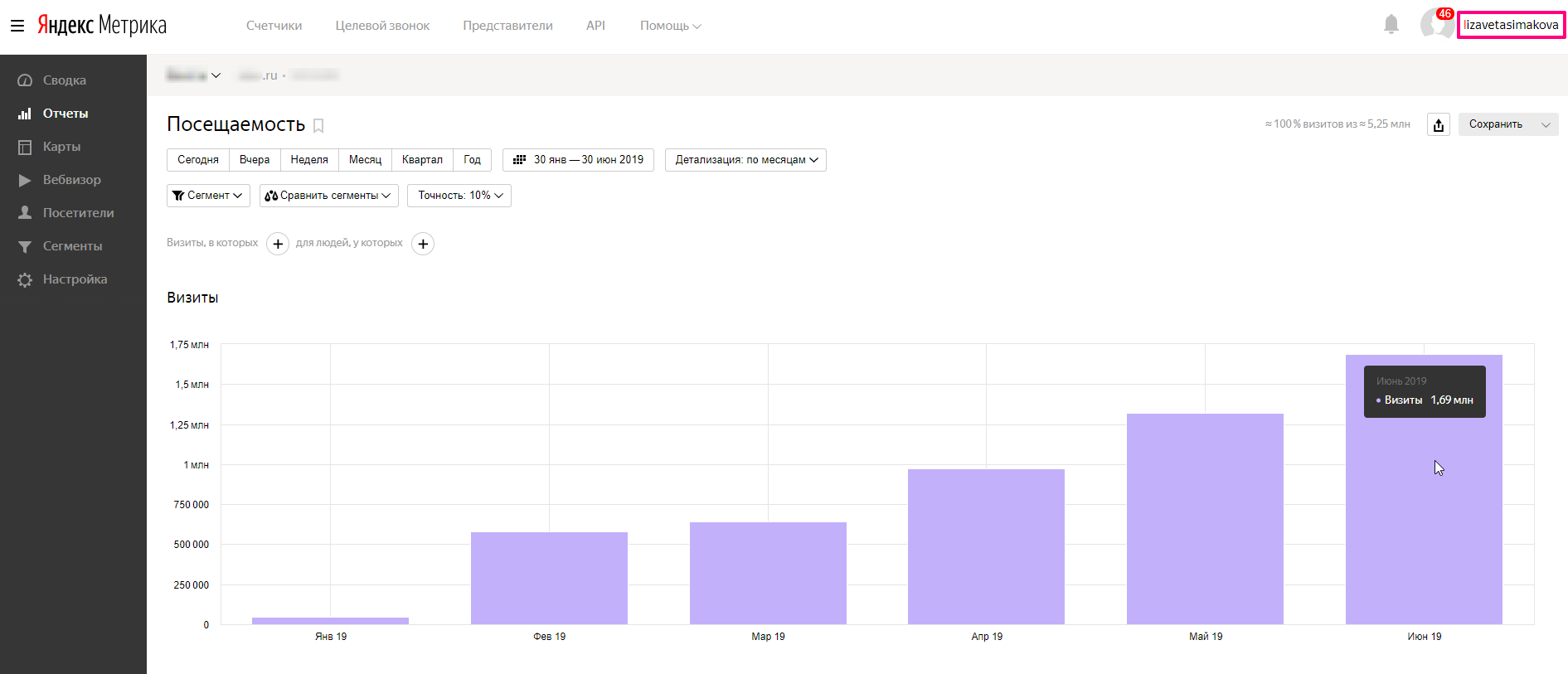
Task: Click the Настройка gear icon
Action: pos(25,279)
